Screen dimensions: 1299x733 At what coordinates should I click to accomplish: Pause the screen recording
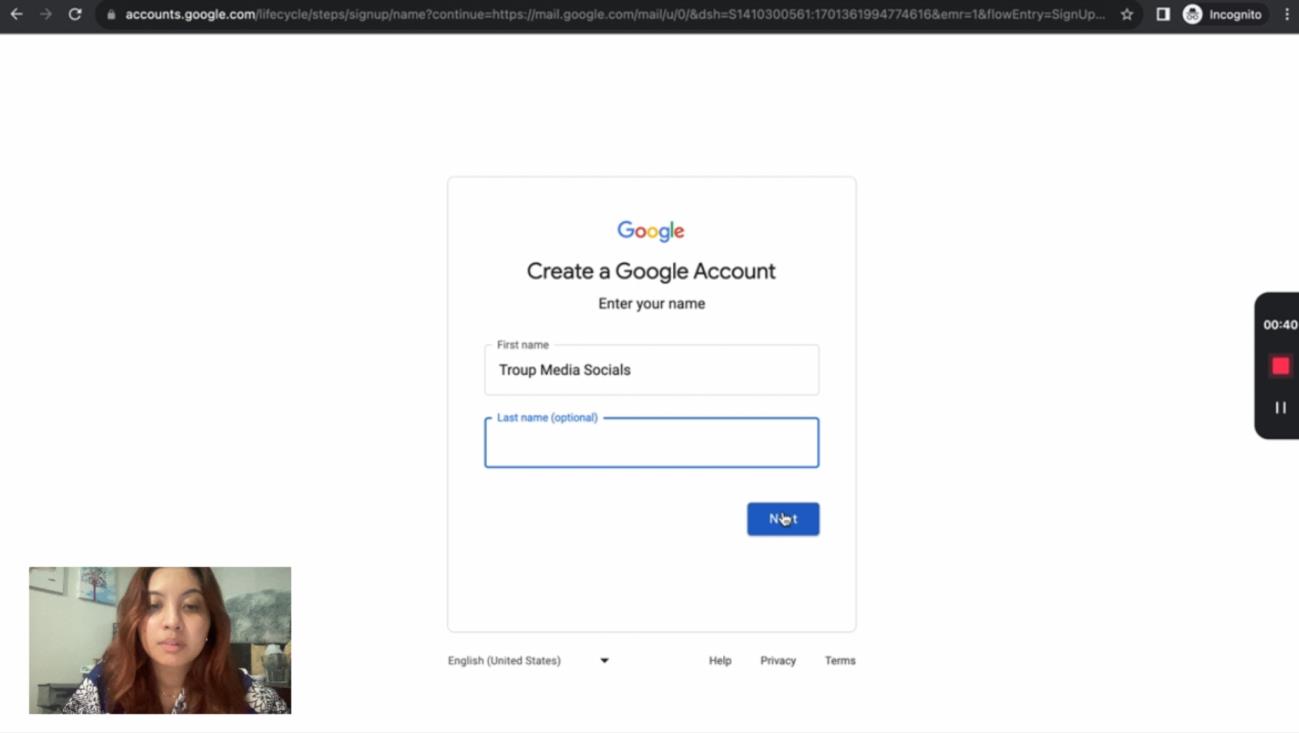coord(1280,408)
